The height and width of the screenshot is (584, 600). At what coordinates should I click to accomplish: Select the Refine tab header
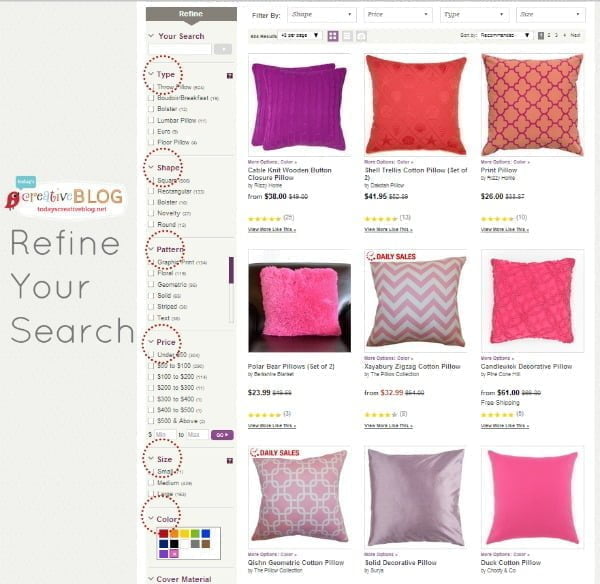(191, 14)
